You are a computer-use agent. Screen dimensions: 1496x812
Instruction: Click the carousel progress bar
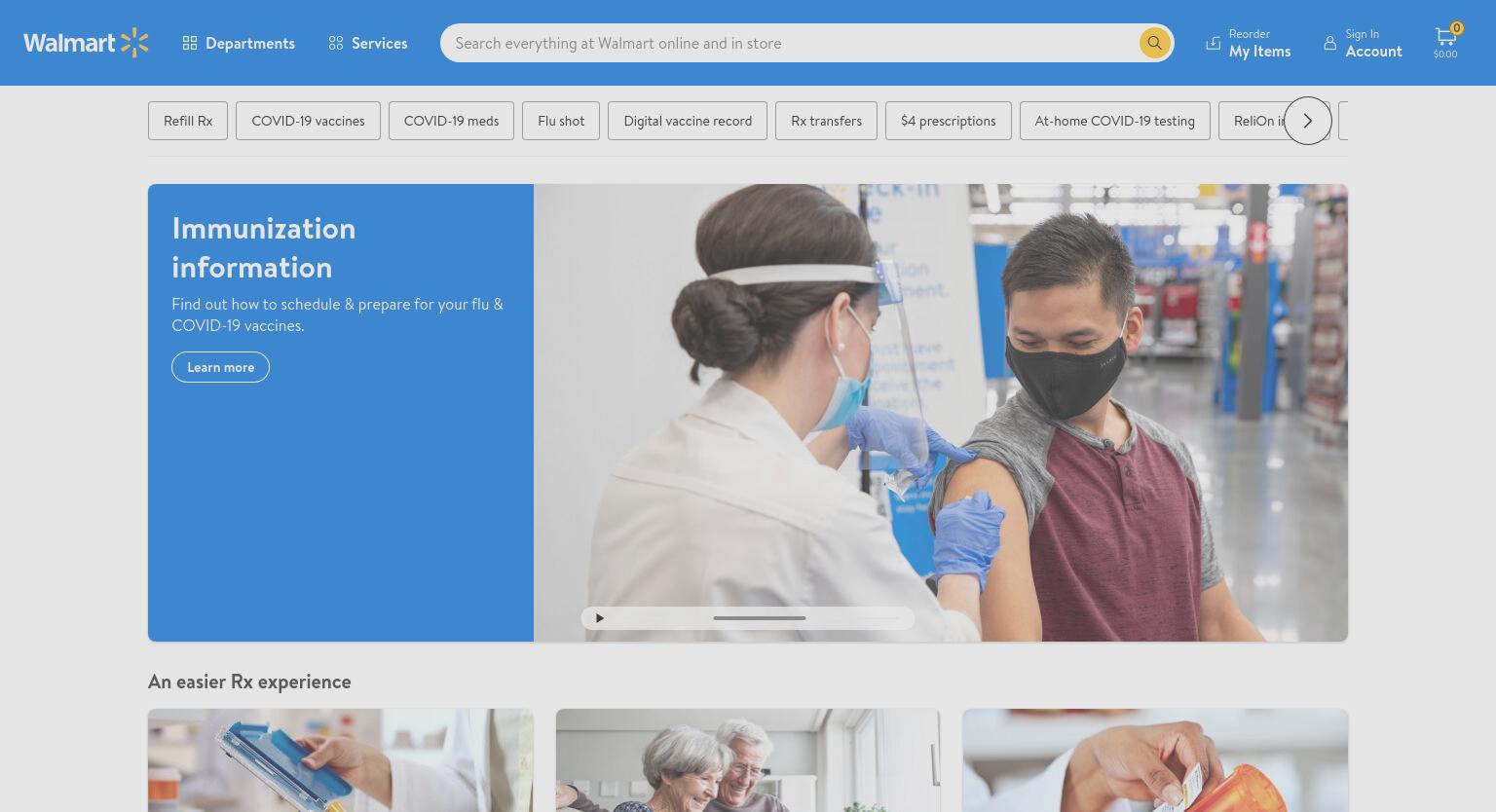(760, 618)
